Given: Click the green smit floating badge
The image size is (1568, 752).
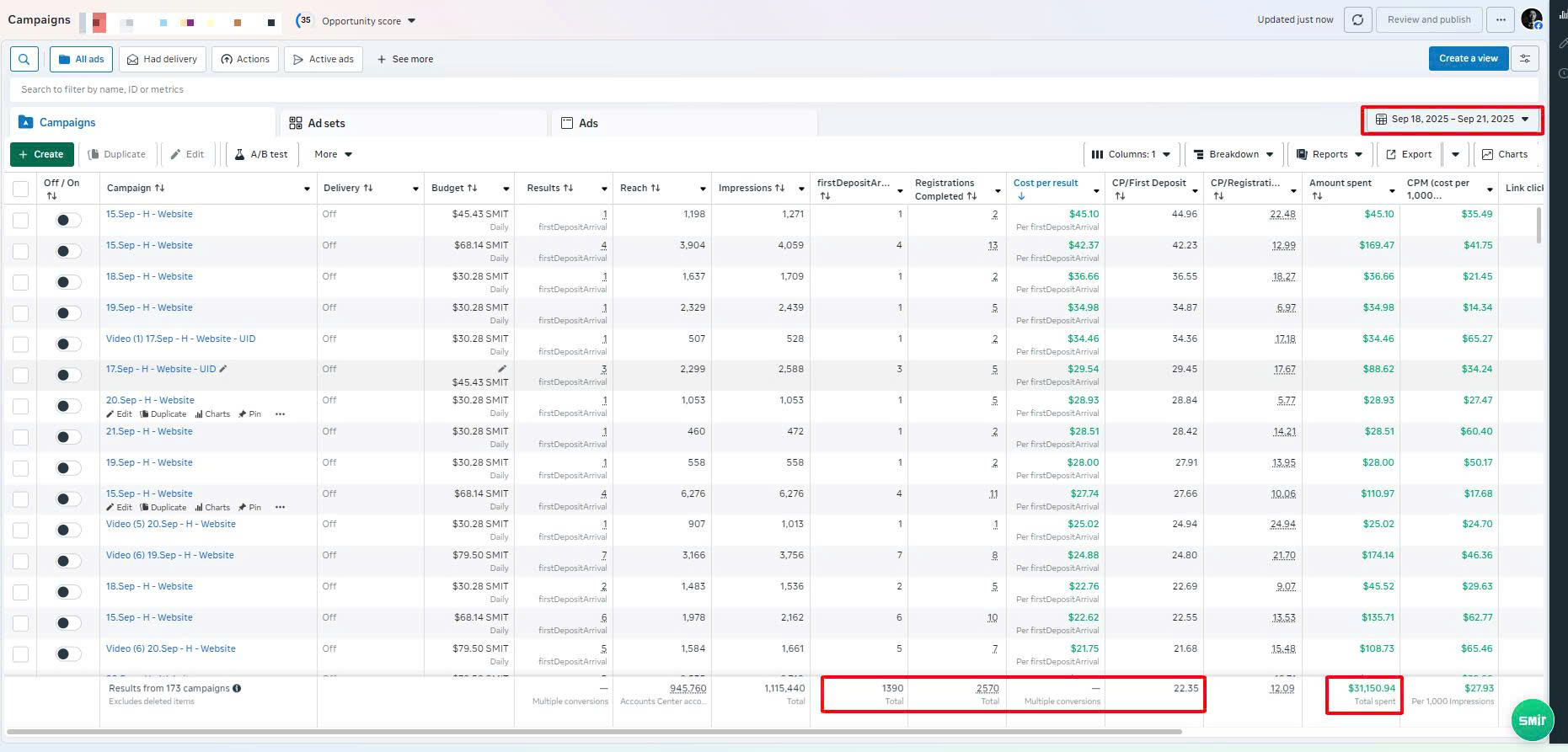Looking at the screenshot, I should 1532,720.
